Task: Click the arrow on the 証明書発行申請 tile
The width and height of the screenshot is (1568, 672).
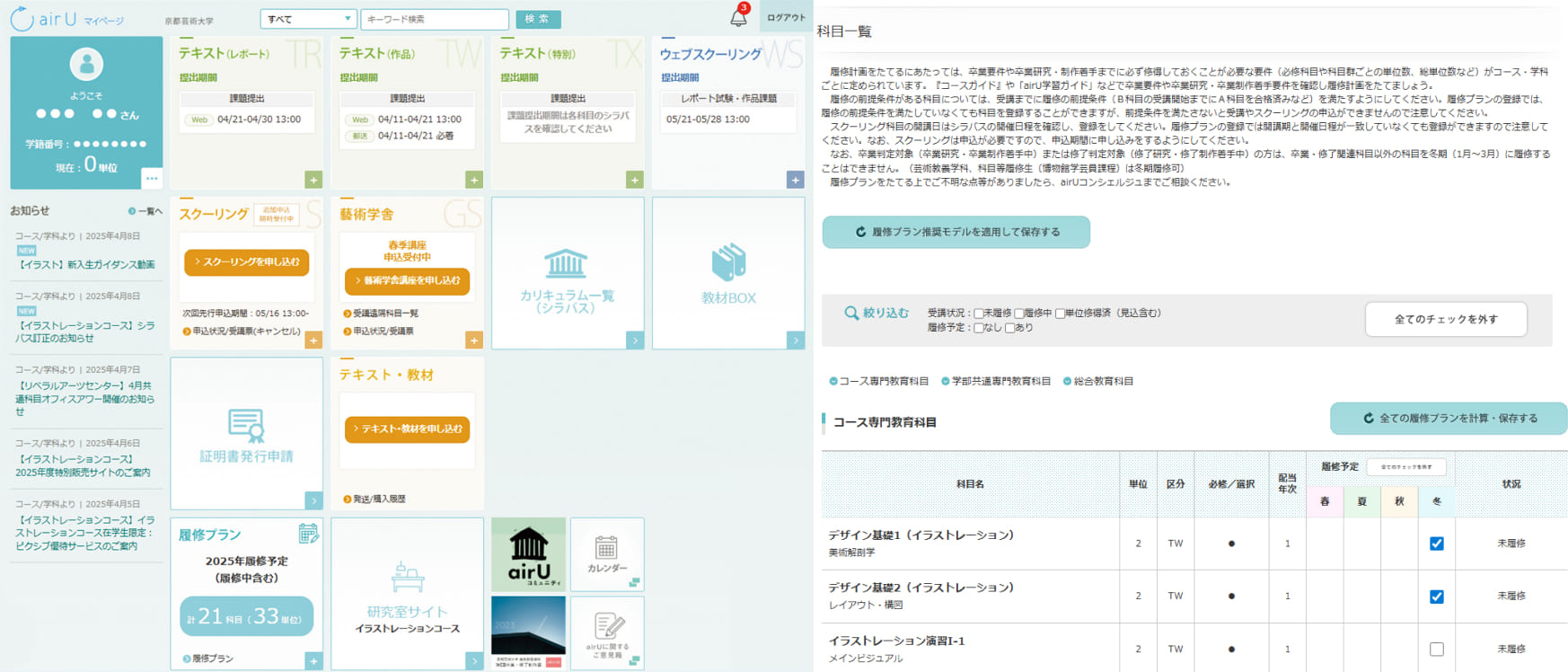Action: point(313,500)
